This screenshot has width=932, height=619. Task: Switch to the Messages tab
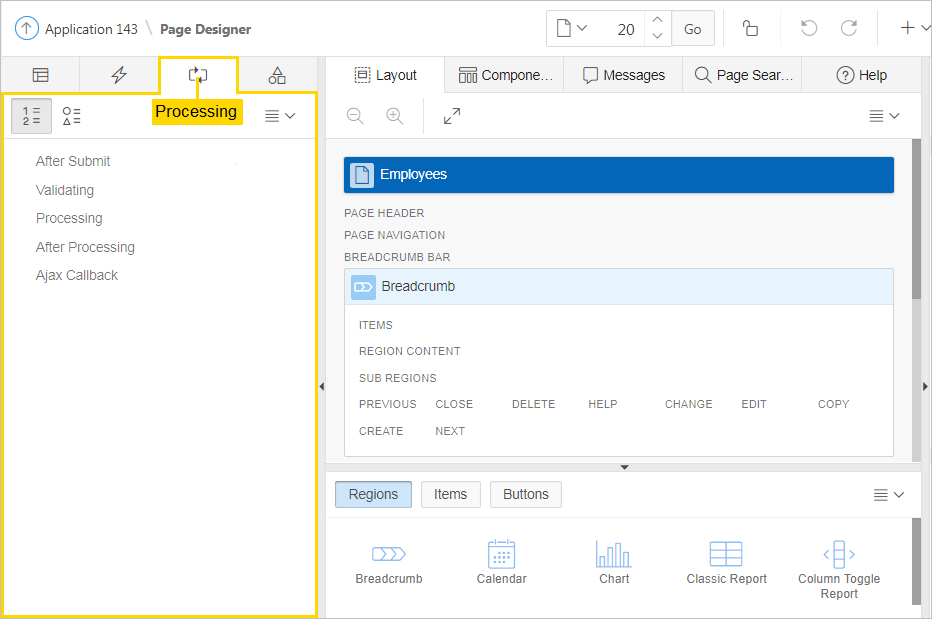(623, 75)
